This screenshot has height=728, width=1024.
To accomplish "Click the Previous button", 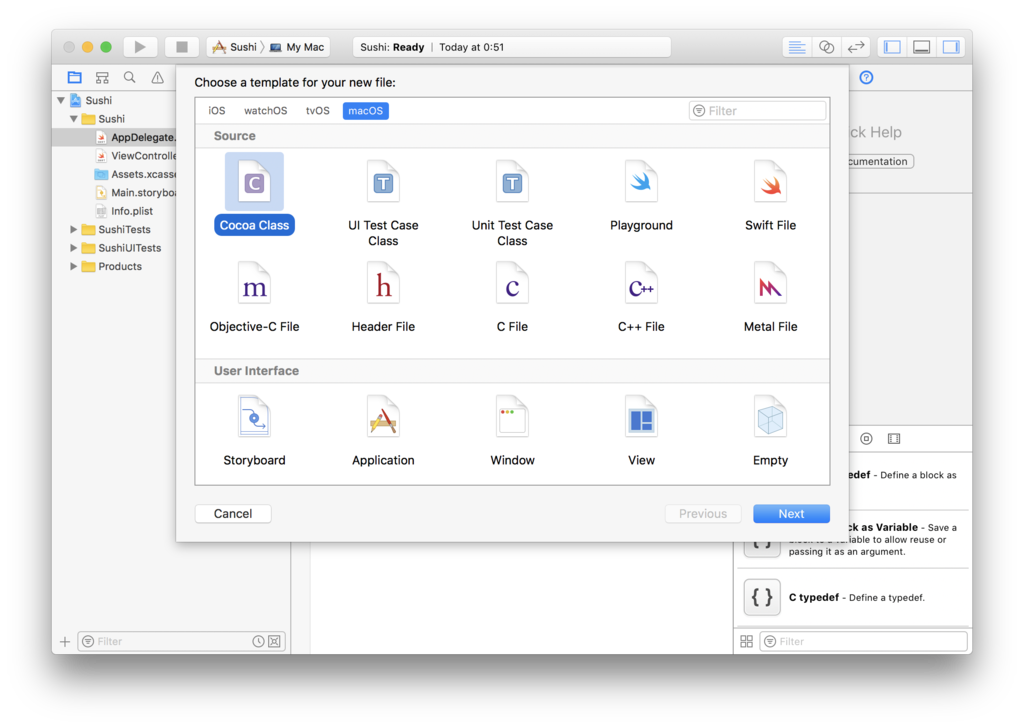I will pos(703,513).
